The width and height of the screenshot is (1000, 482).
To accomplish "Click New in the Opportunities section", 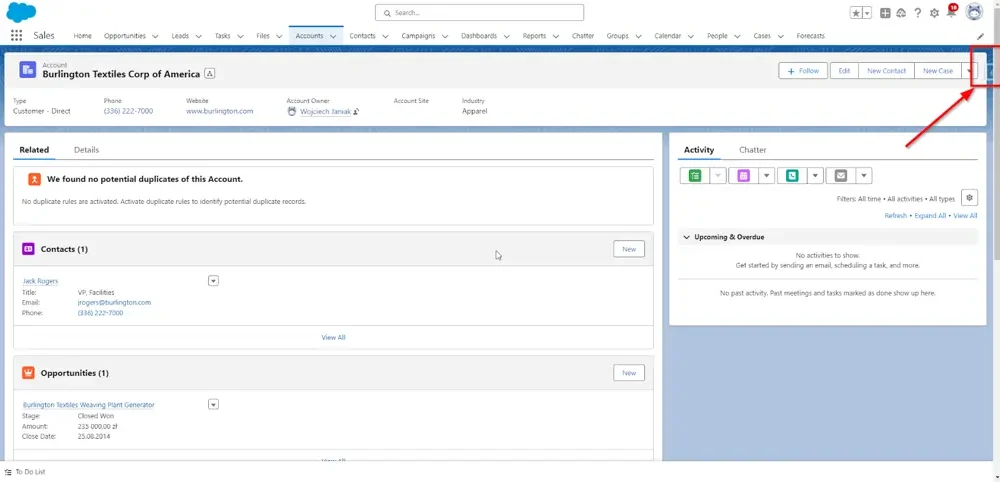I will pyautogui.click(x=629, y=373).
